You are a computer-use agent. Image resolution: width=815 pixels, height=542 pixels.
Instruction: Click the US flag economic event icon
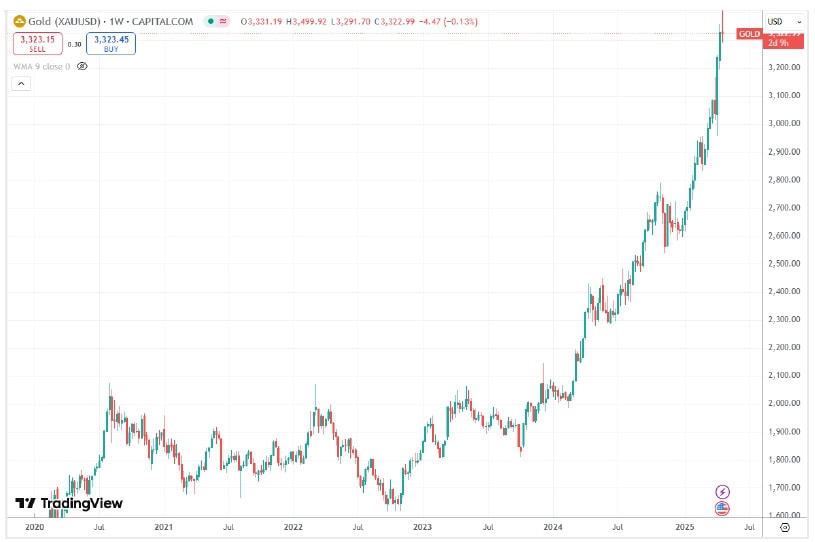tap(724, 508)
